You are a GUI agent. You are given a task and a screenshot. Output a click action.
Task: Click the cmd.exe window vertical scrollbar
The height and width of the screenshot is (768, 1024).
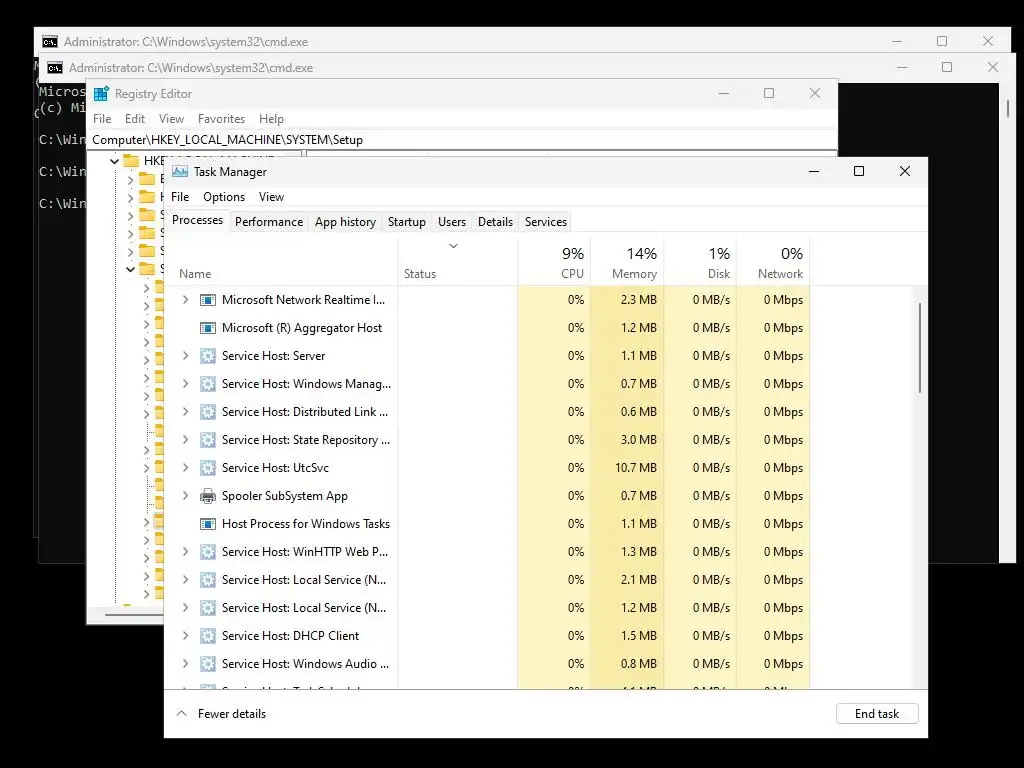[1007, 108]
